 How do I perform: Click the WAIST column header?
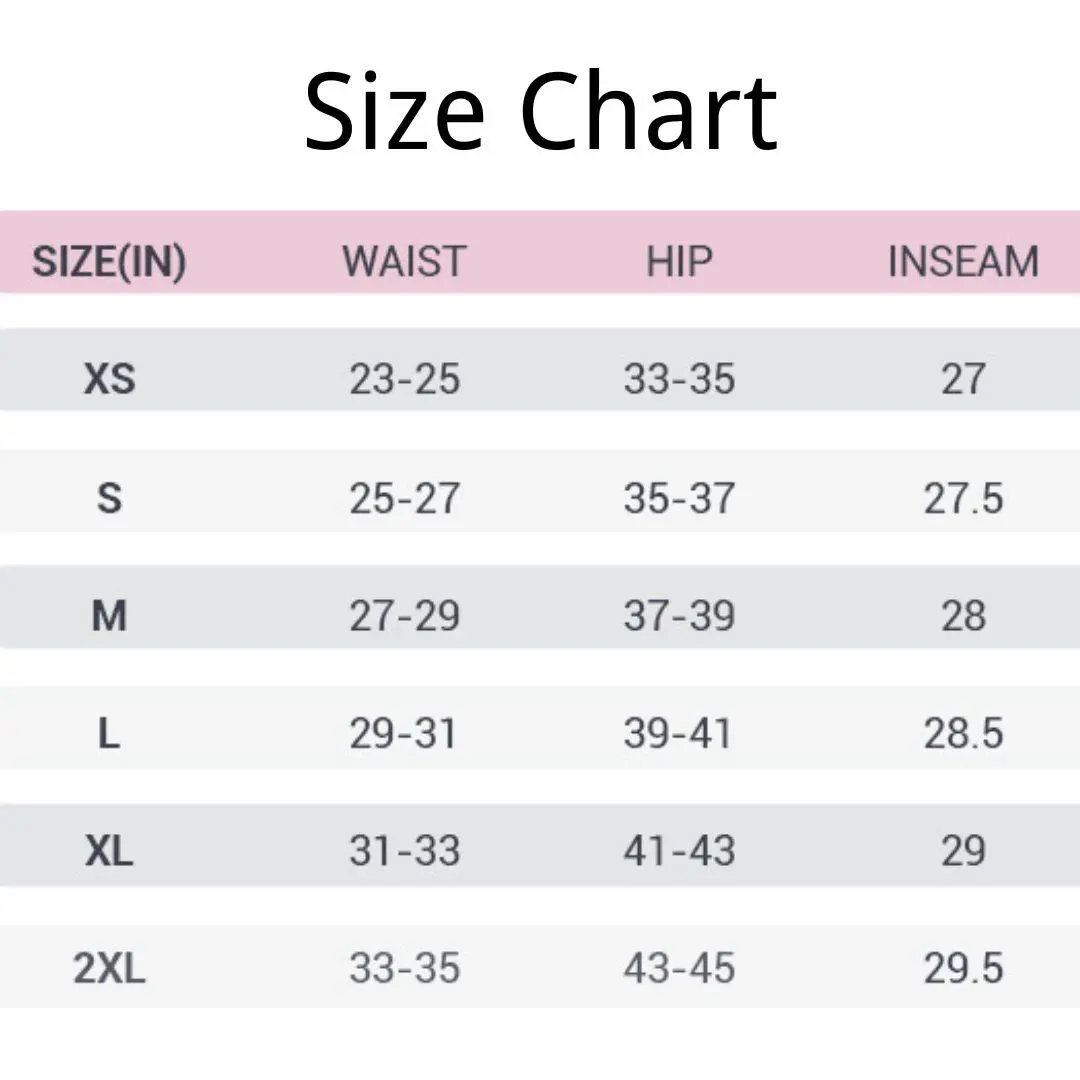click(x=405, y=262)
